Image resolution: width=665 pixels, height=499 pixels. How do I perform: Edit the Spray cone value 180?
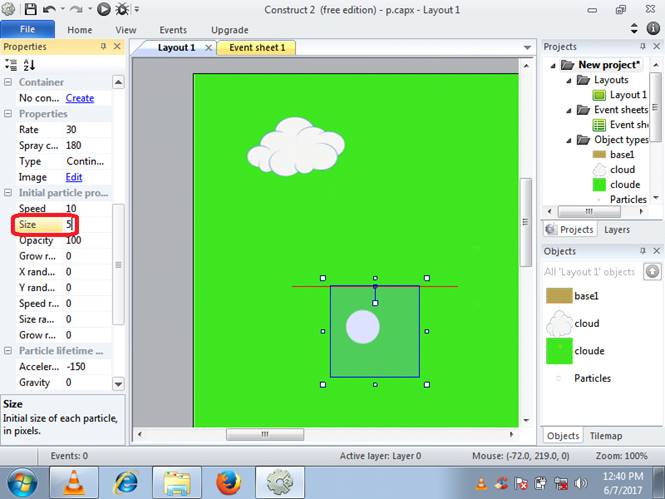[88, 145]
